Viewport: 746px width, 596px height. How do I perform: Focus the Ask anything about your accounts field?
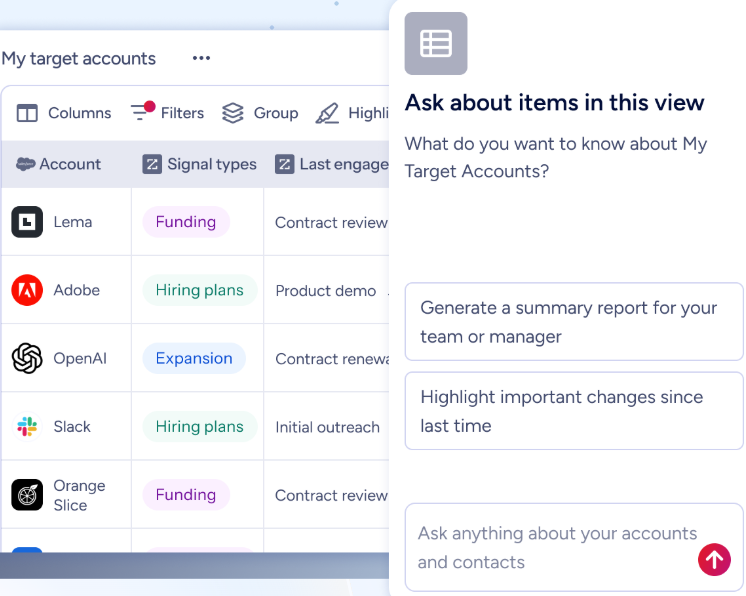tap(574, 547)
